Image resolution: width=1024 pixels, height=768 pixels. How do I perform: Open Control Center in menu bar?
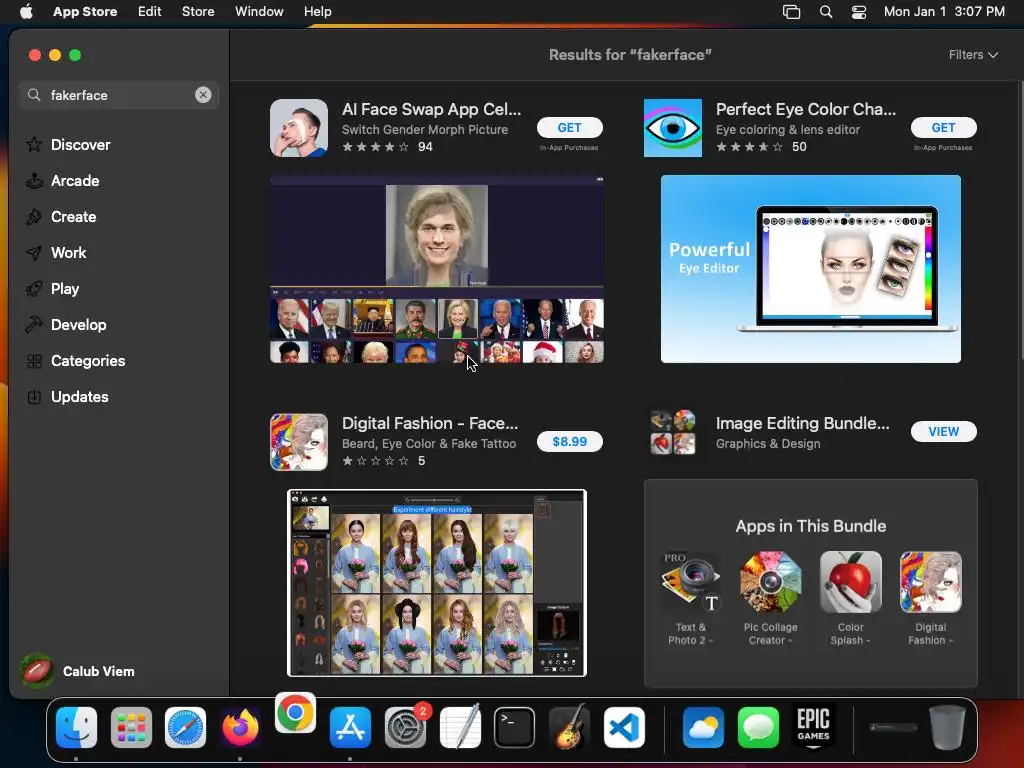click(x=859, y=11)
